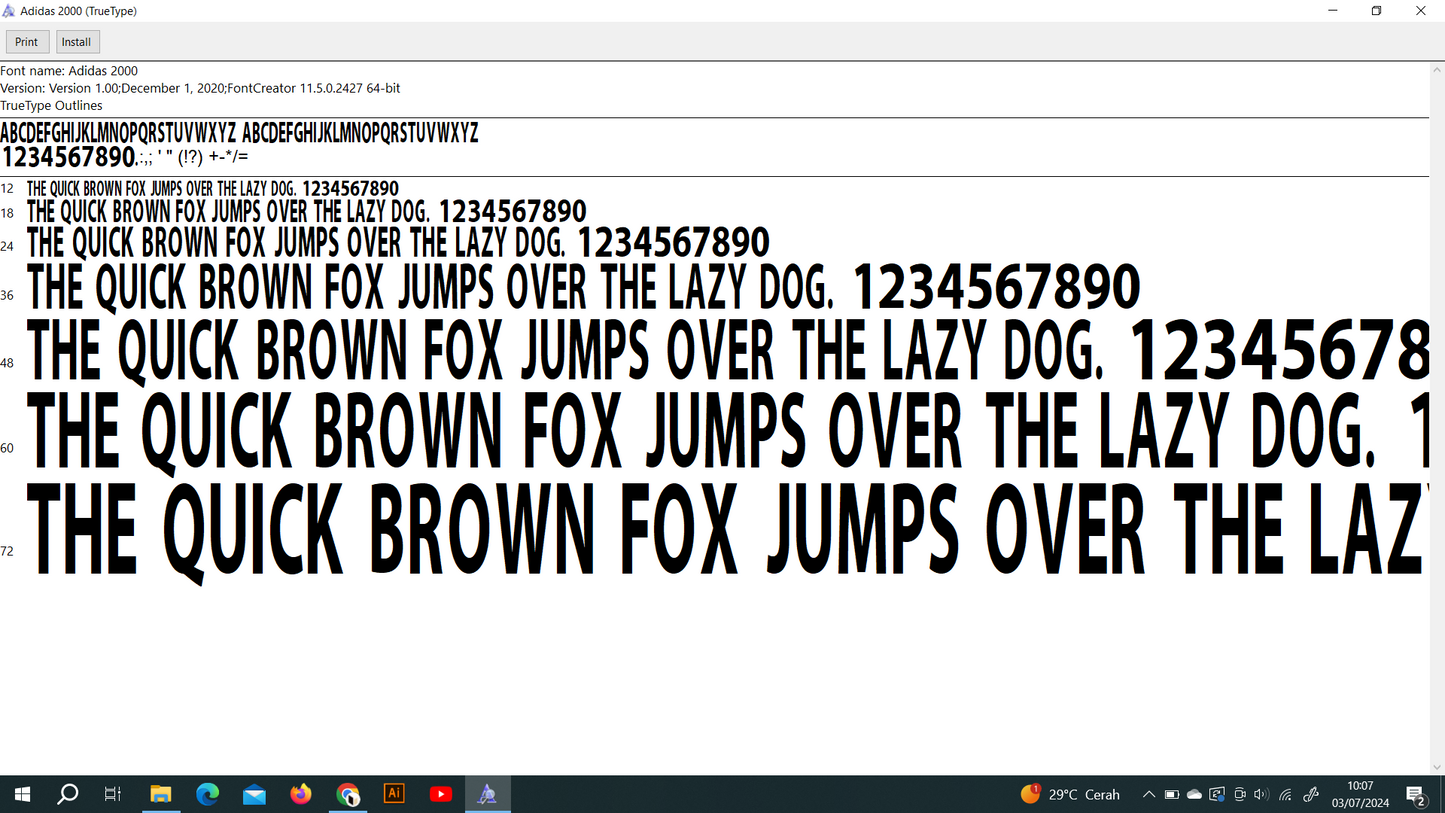
Task: Open Microsoft Edge from taskbar
Action: coord(208,795)
